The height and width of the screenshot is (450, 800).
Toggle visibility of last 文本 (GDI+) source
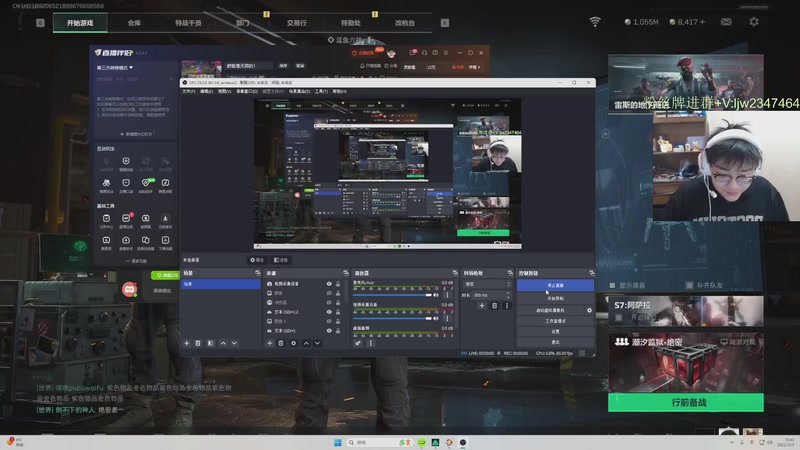point(329,331)
